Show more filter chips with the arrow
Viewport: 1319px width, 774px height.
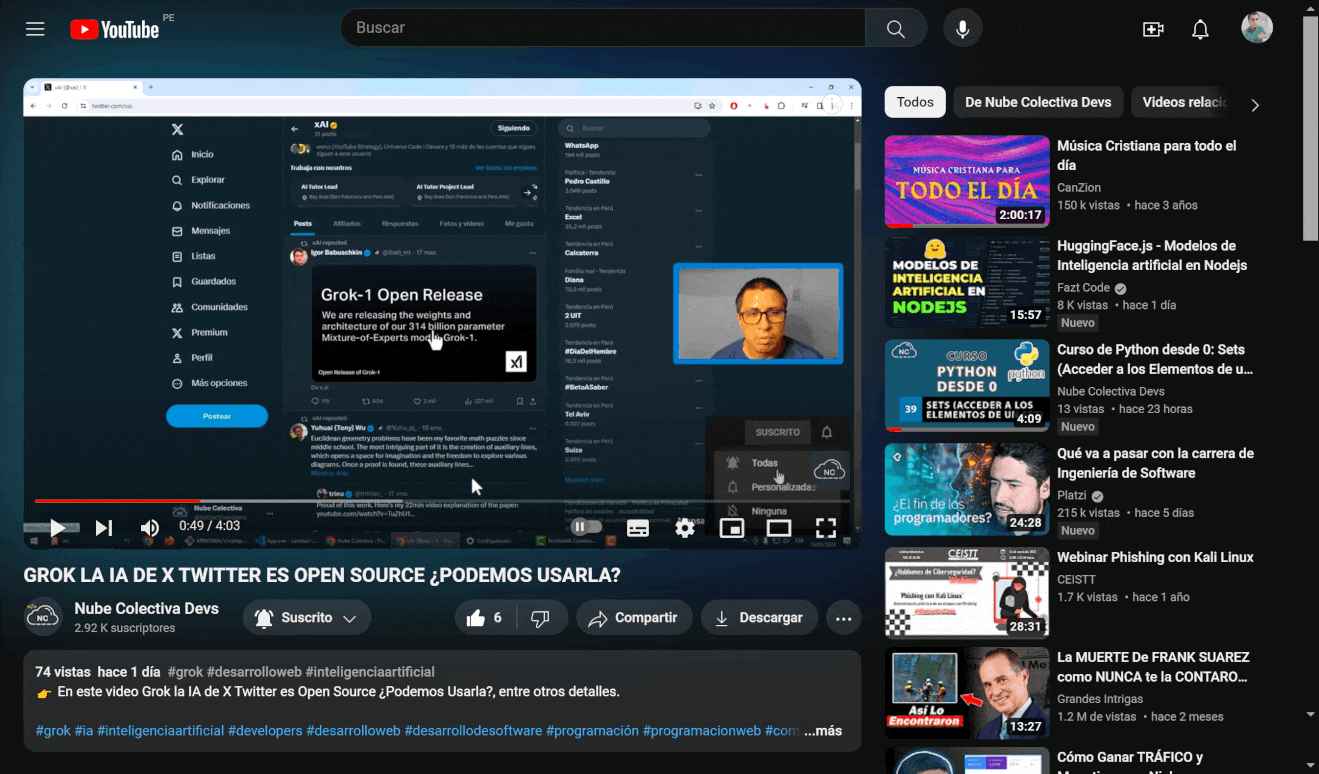pyautogui.click(x=1255, y=105)
